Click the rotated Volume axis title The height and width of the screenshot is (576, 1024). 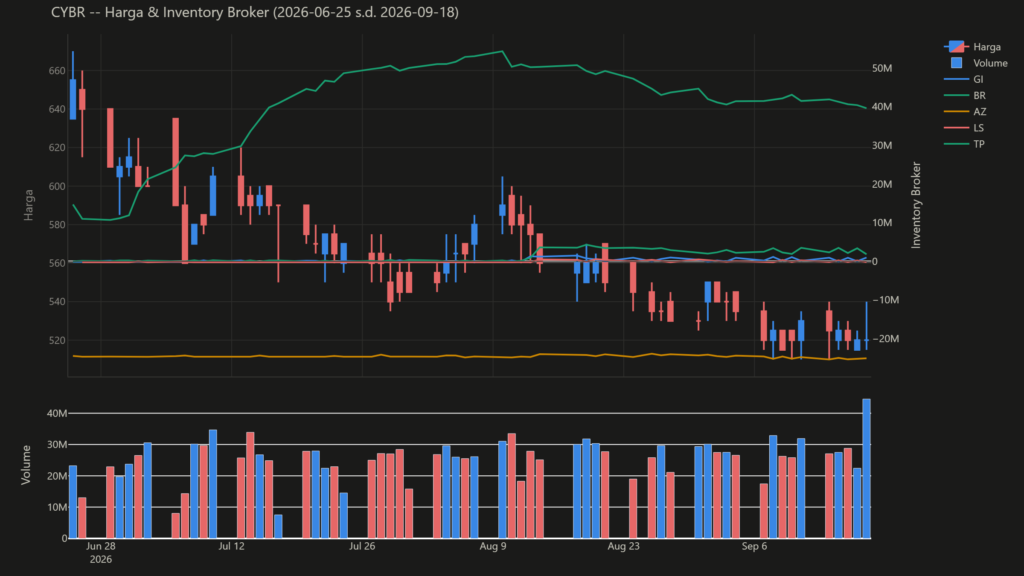point(26,464)
